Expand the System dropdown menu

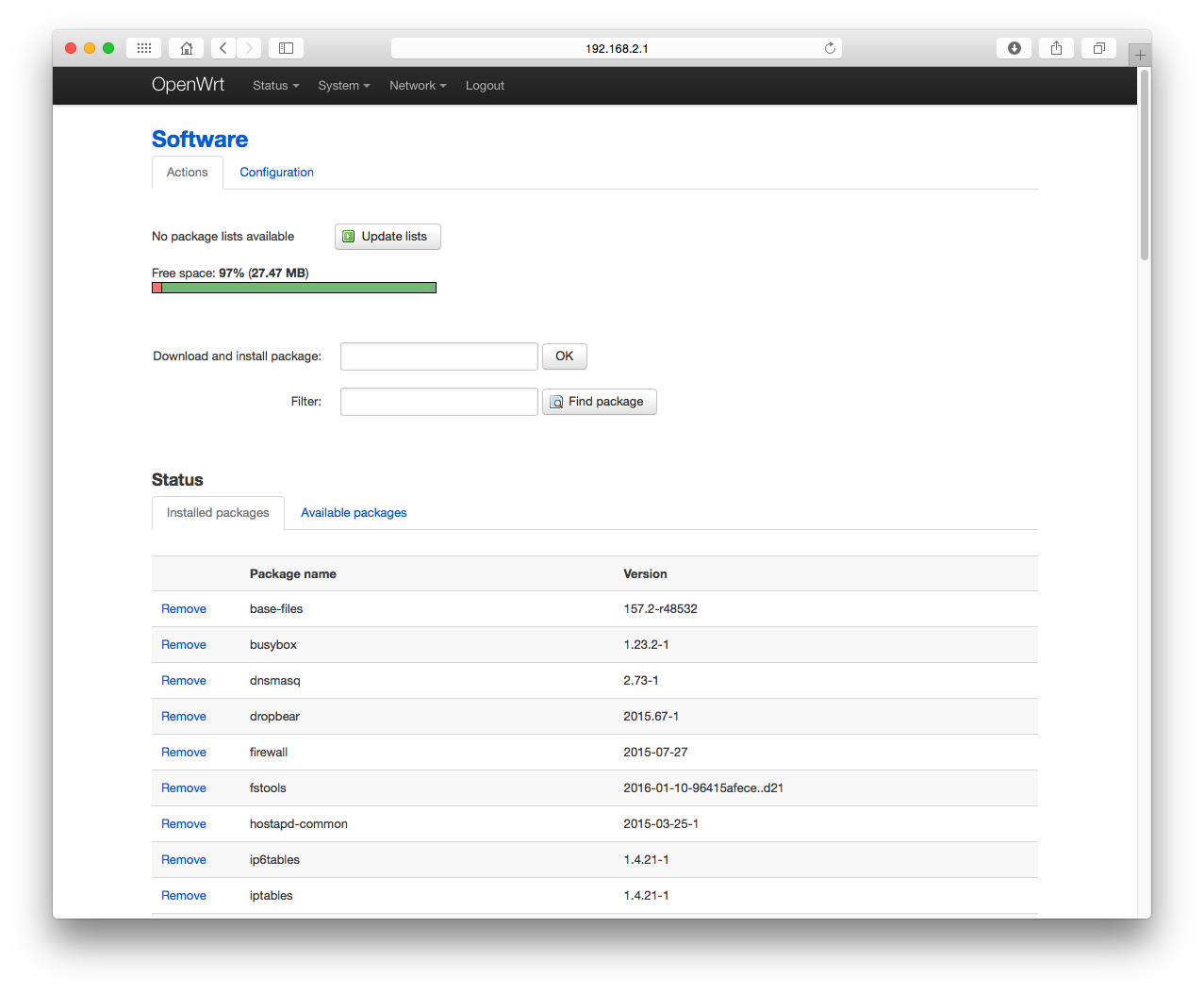tap(344, 86)
